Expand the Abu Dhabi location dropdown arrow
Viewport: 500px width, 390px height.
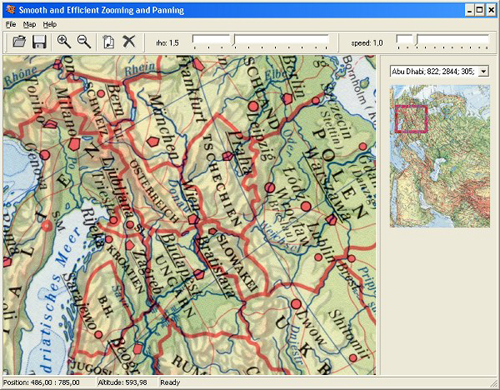pyautogui.click(x=484, y=71)
